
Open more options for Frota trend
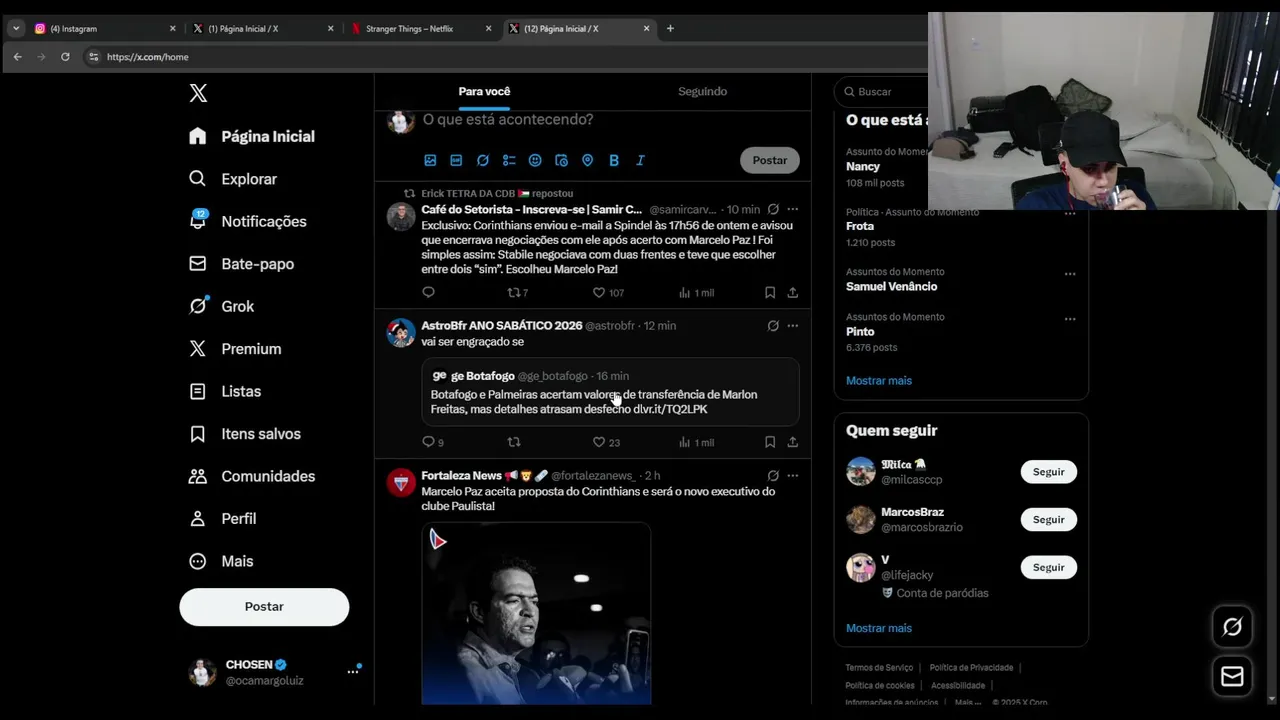click(x=1070, y=214)
